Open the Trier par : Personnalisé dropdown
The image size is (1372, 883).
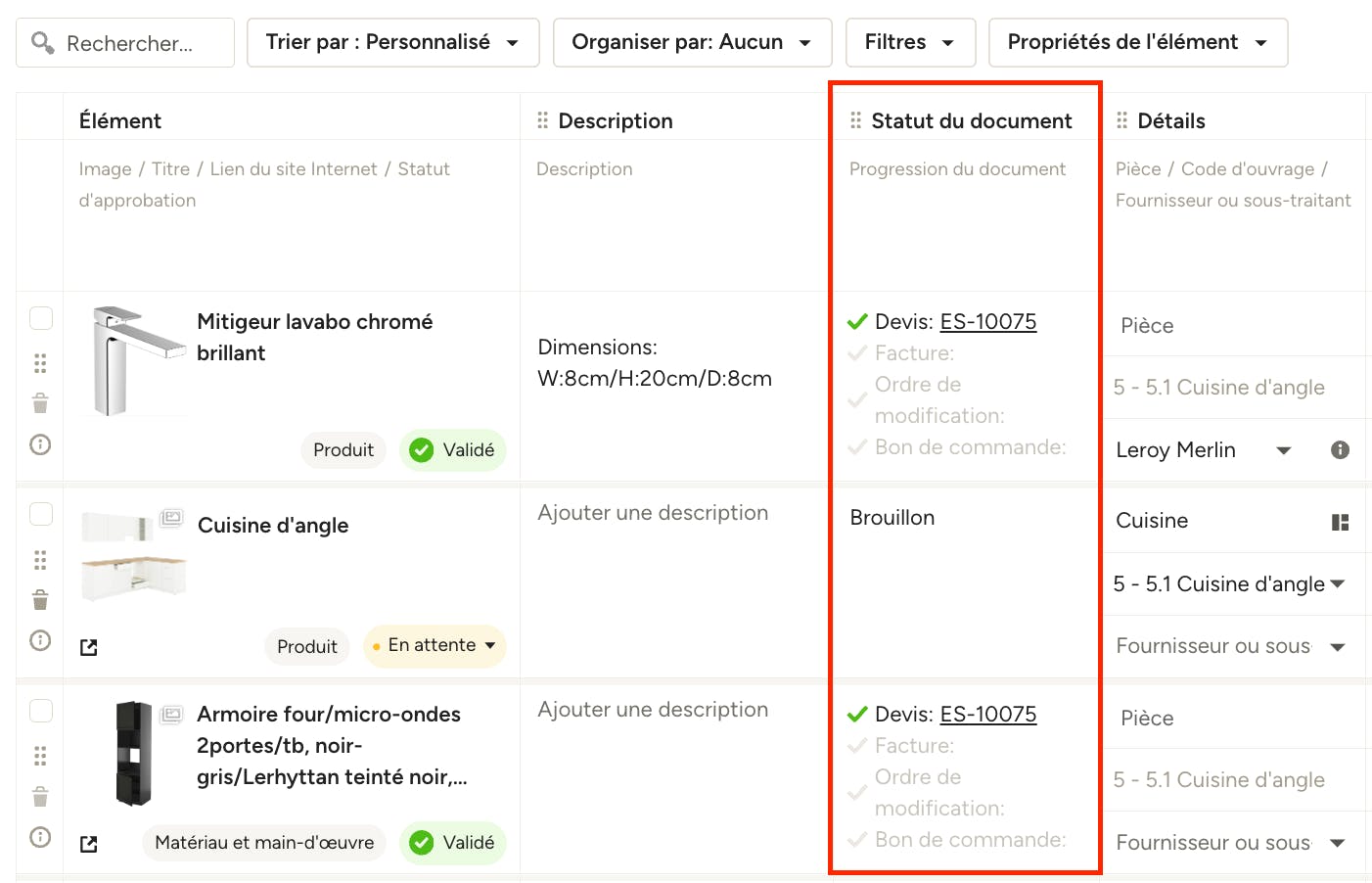click(x=393, y=42)
